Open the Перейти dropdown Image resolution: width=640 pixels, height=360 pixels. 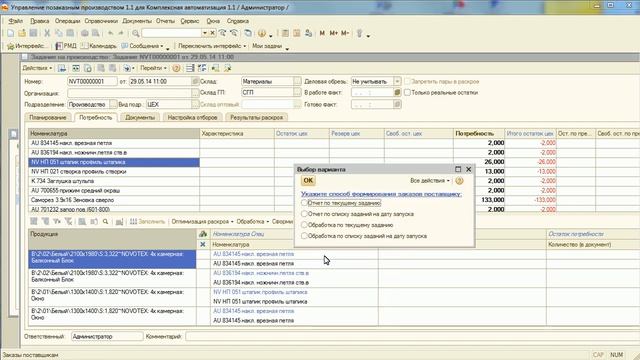[x=153, y=68]
